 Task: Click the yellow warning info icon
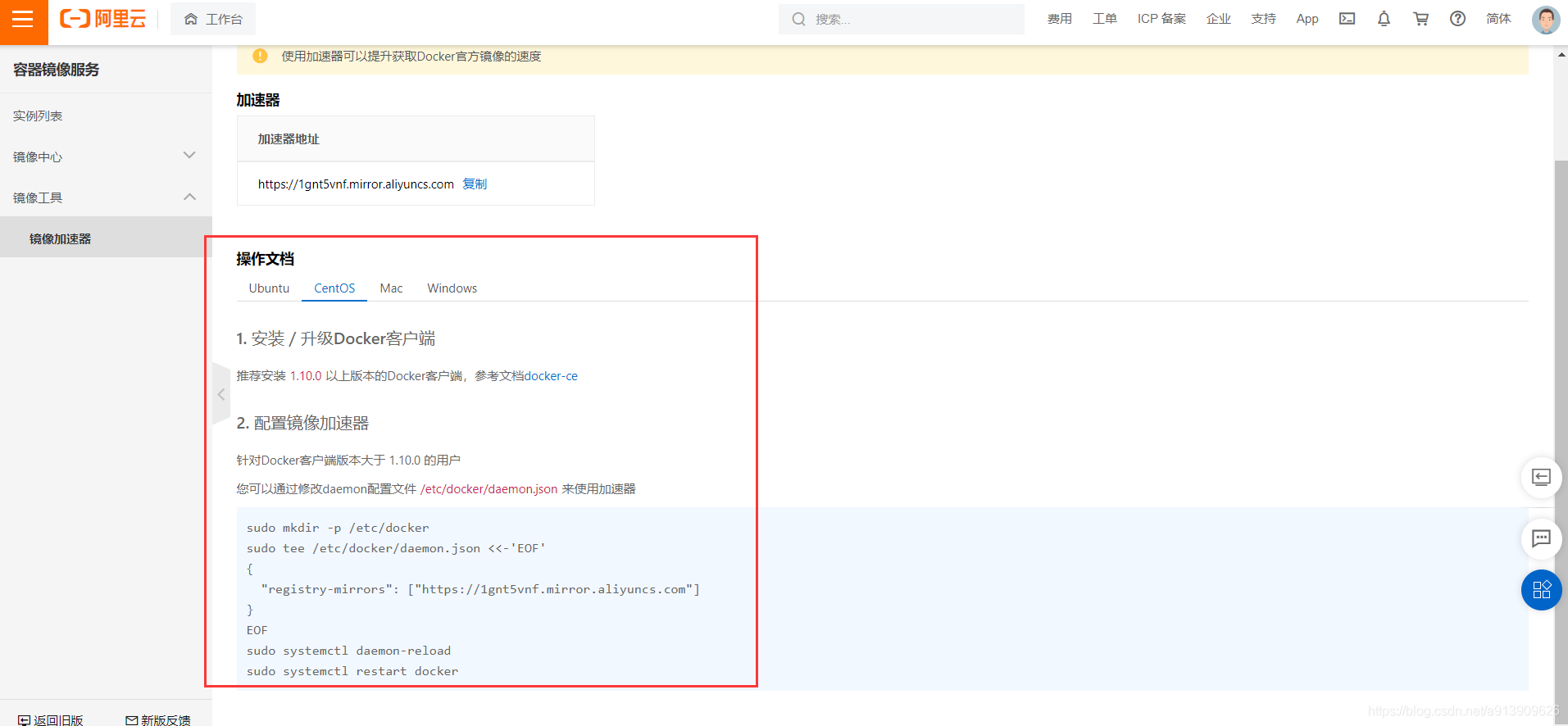point(260,56)
